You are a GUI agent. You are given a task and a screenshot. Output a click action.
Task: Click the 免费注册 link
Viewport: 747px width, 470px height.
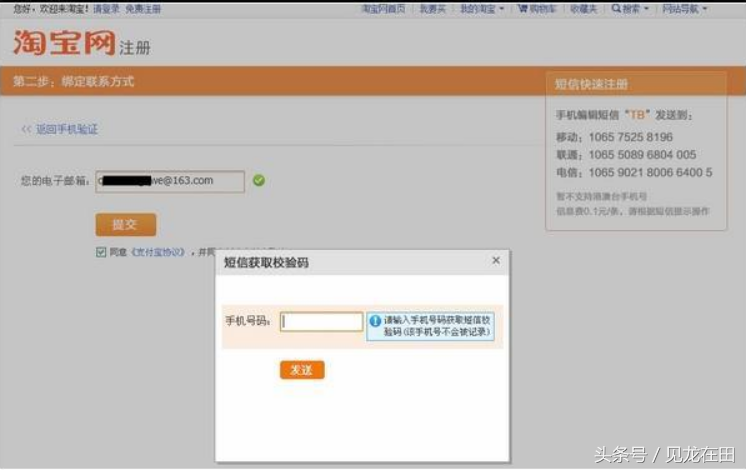point(143,9)
